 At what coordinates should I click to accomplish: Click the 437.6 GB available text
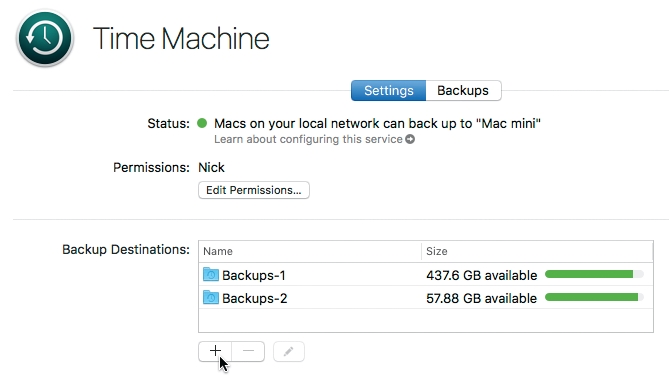482,275
